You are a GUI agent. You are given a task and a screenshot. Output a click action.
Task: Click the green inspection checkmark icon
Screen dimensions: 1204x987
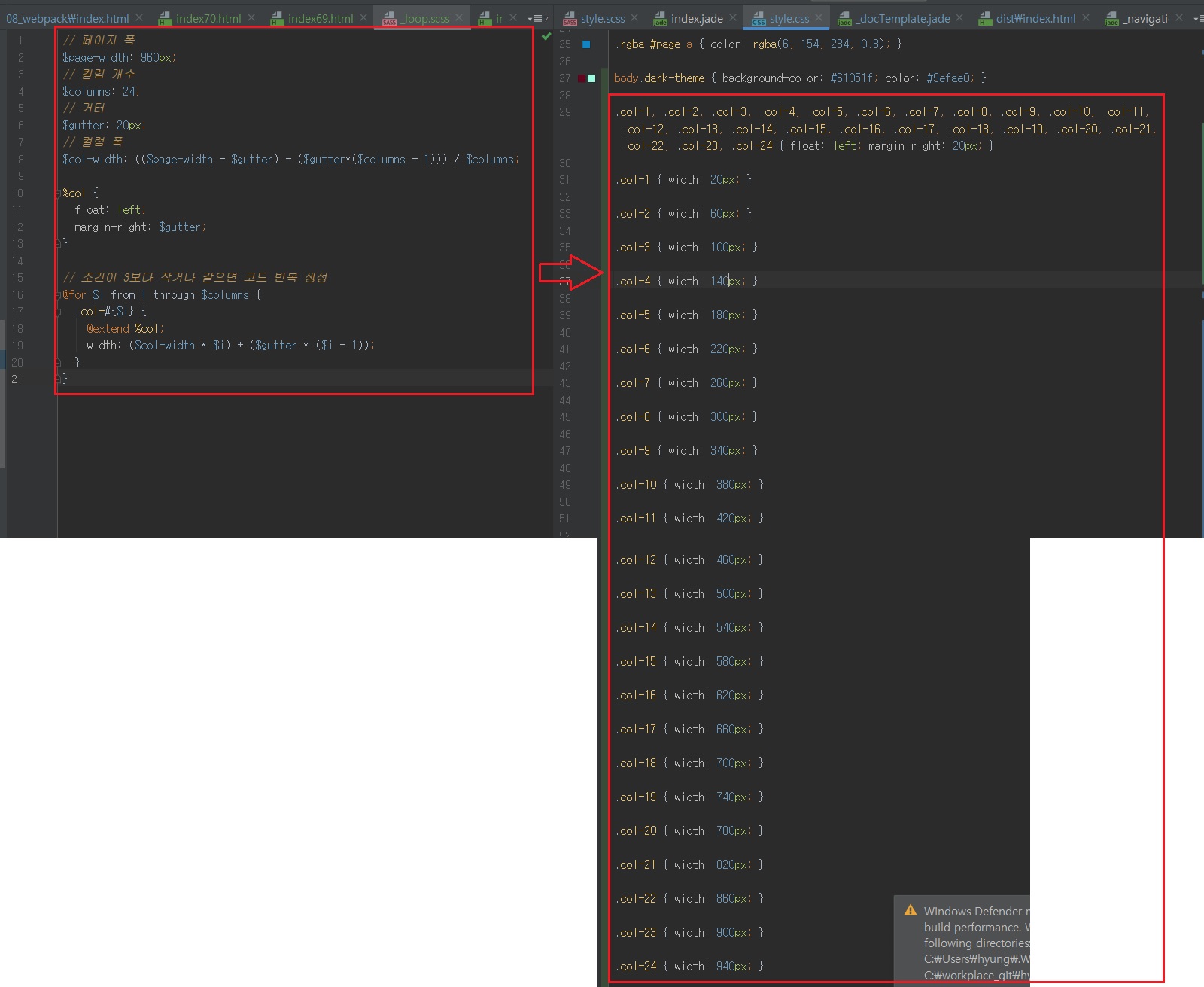(x=546, y=36)
